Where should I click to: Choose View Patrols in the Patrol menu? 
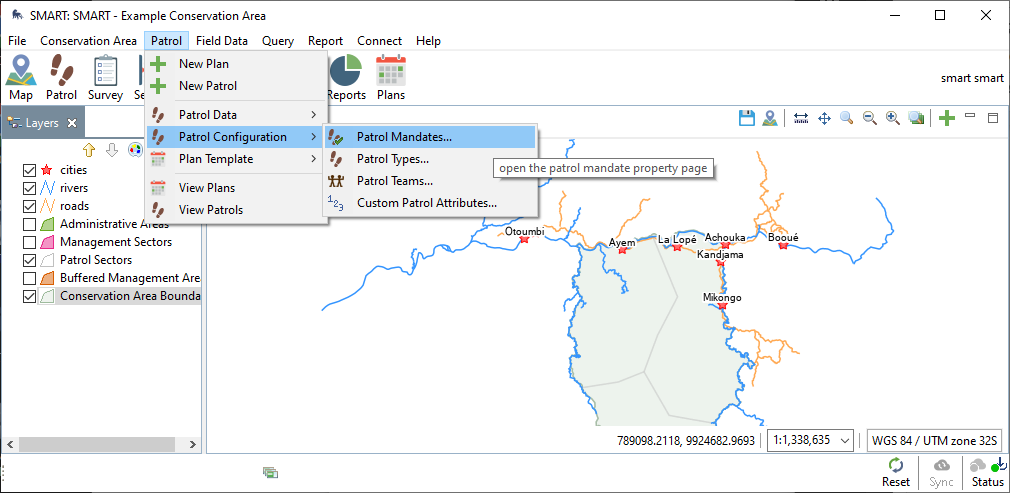click(x=210, y=210)
